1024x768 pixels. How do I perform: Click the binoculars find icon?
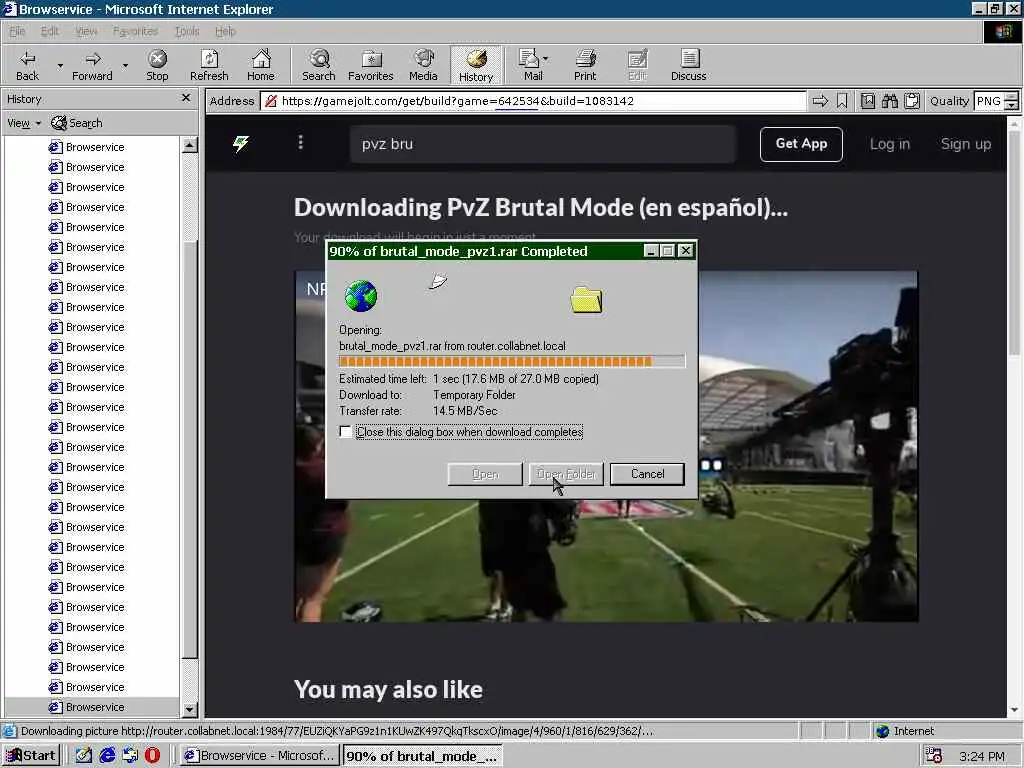point(889,101)
